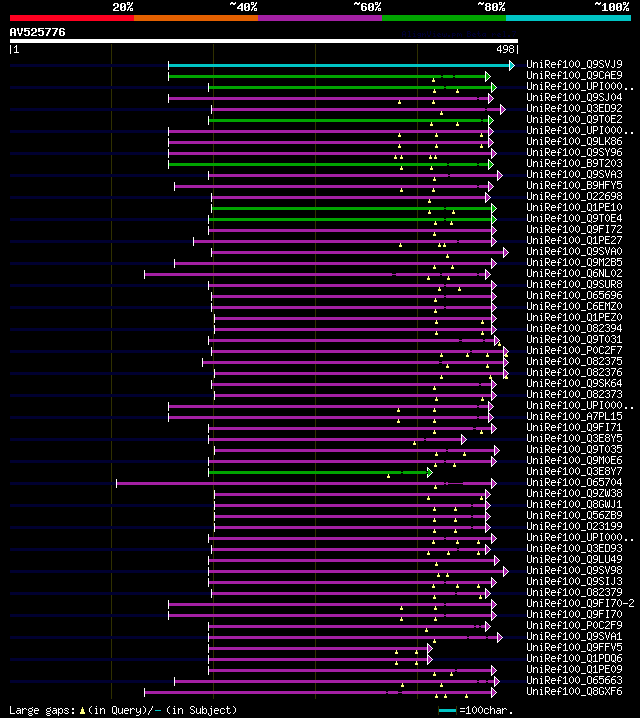Select the UniRef100_B9HFY5 label
Image resolution: width=640 pixels, height=718 pixels.
click(x=574, y=185)
